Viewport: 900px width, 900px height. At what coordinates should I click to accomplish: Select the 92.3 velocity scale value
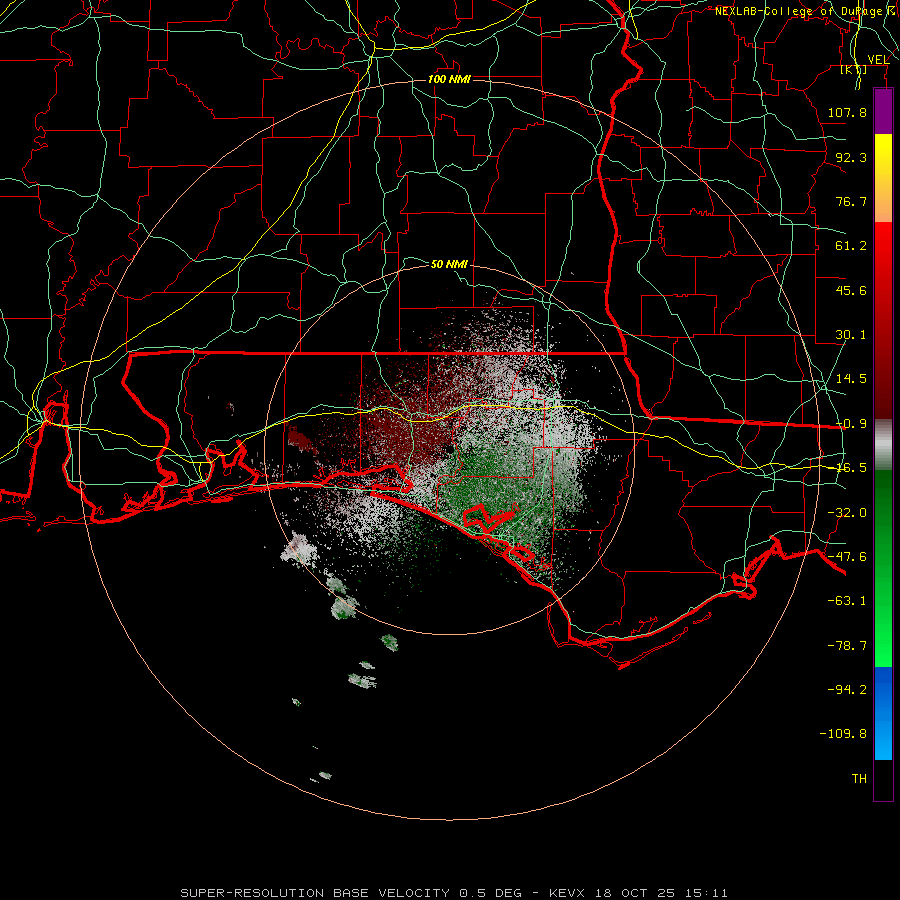tap(851, 157)
